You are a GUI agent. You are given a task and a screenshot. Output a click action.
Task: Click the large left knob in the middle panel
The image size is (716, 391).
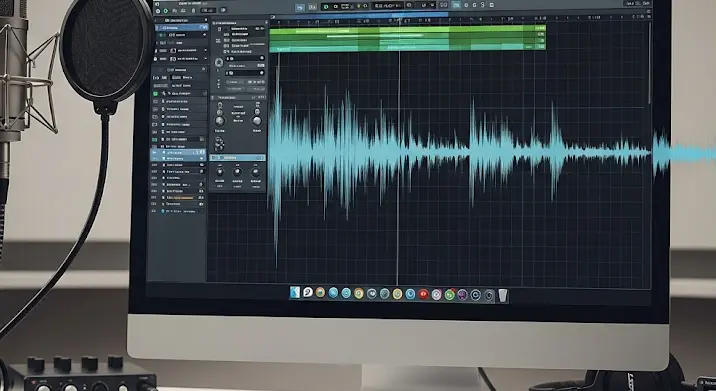pos(220,121)
